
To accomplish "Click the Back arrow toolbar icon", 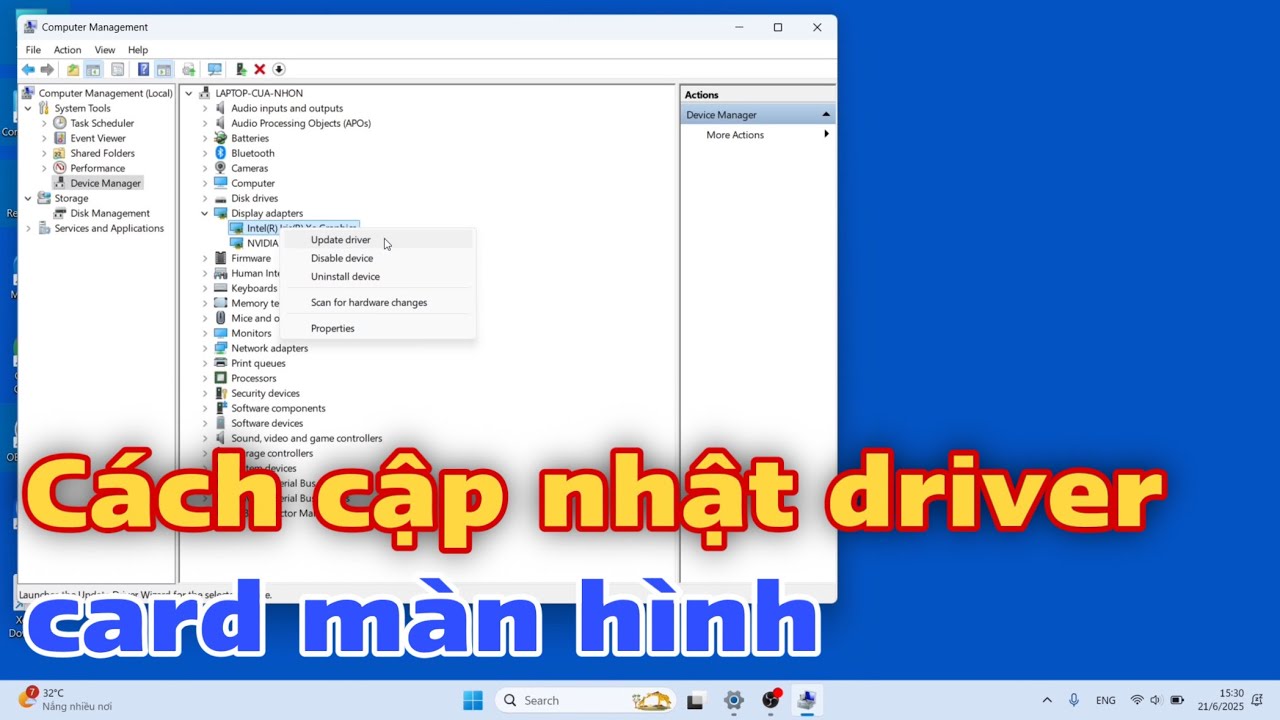I will pyautogui.click(x=28, y=69).
